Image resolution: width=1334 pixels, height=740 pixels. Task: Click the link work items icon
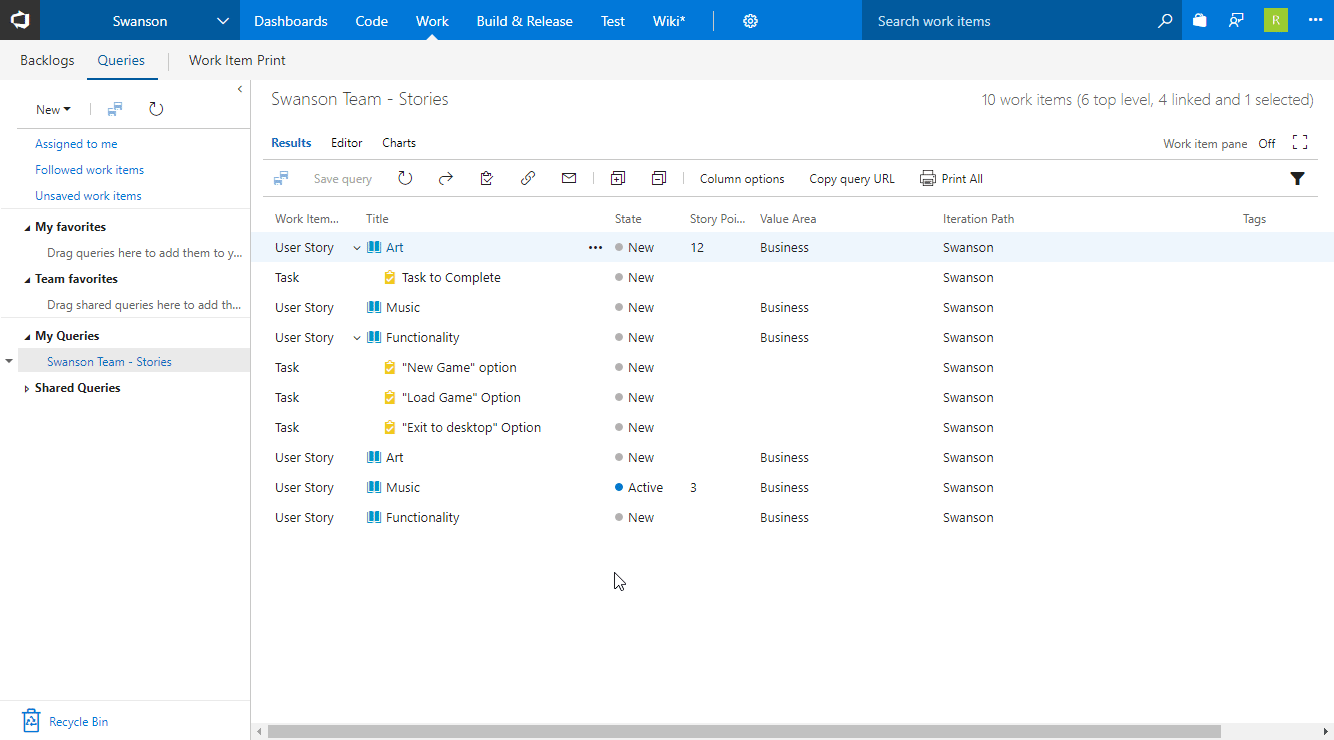(x=528, y=178)
